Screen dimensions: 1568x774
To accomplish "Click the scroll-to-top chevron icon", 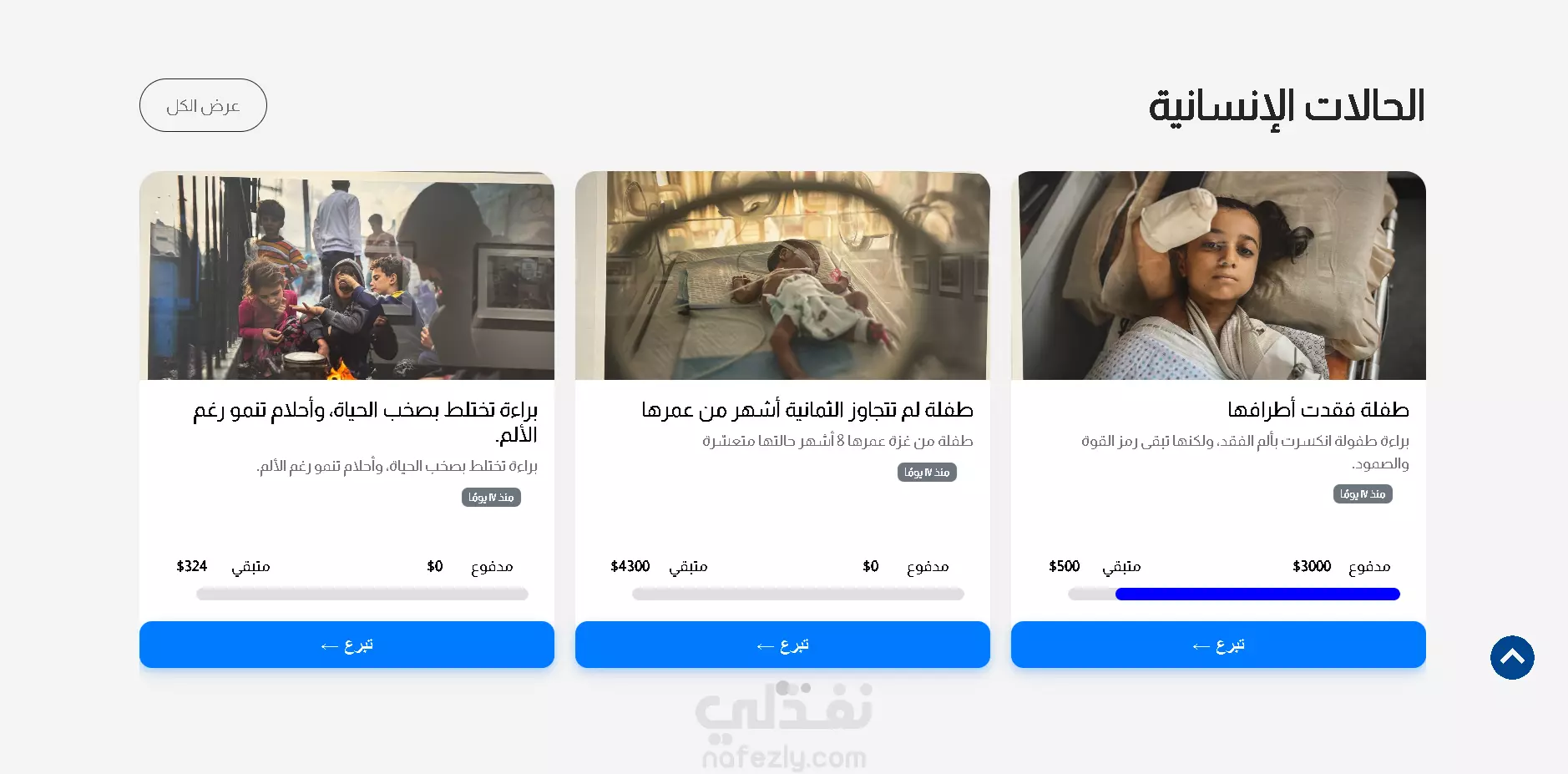I will coord(1512,657).
